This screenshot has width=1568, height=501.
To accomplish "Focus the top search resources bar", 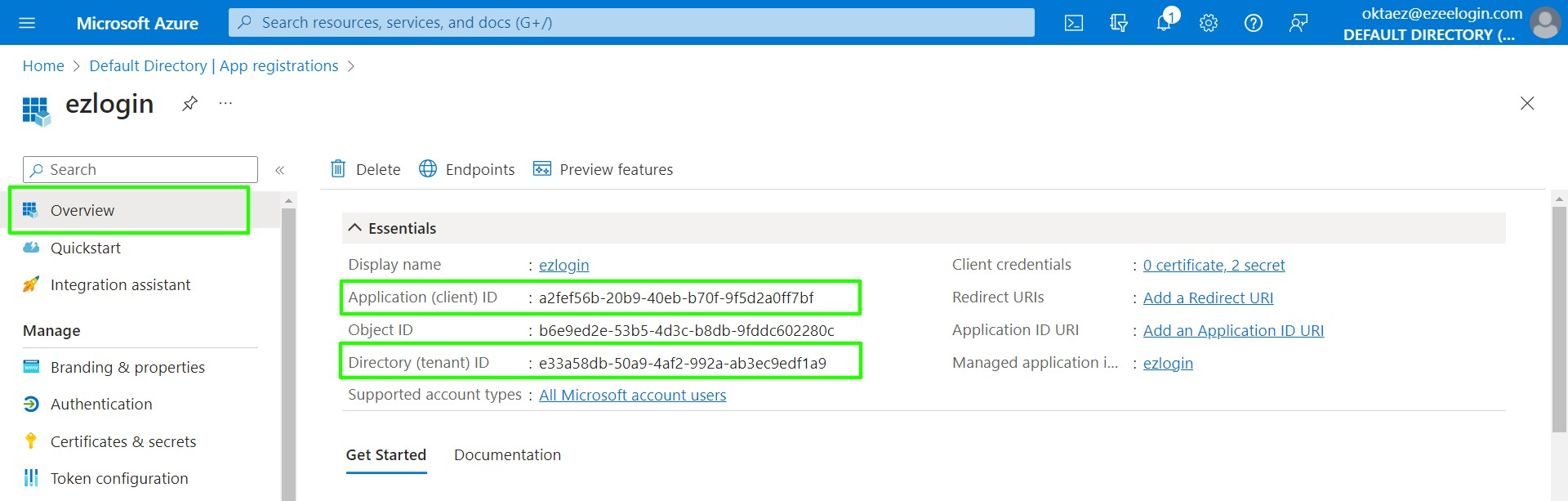I will pyautogui.click(x=631, y=23).
